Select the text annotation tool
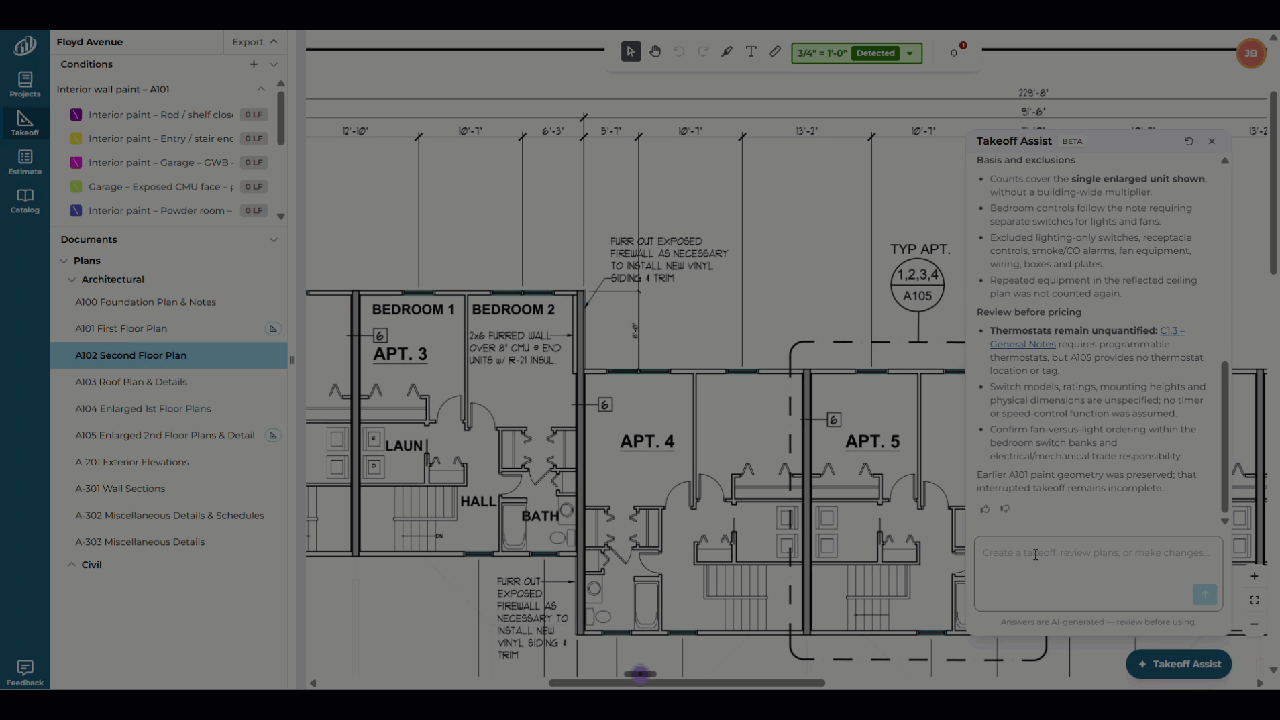Image resolution: width=1280 pixels, height=720 pixels. coord(751,52)
